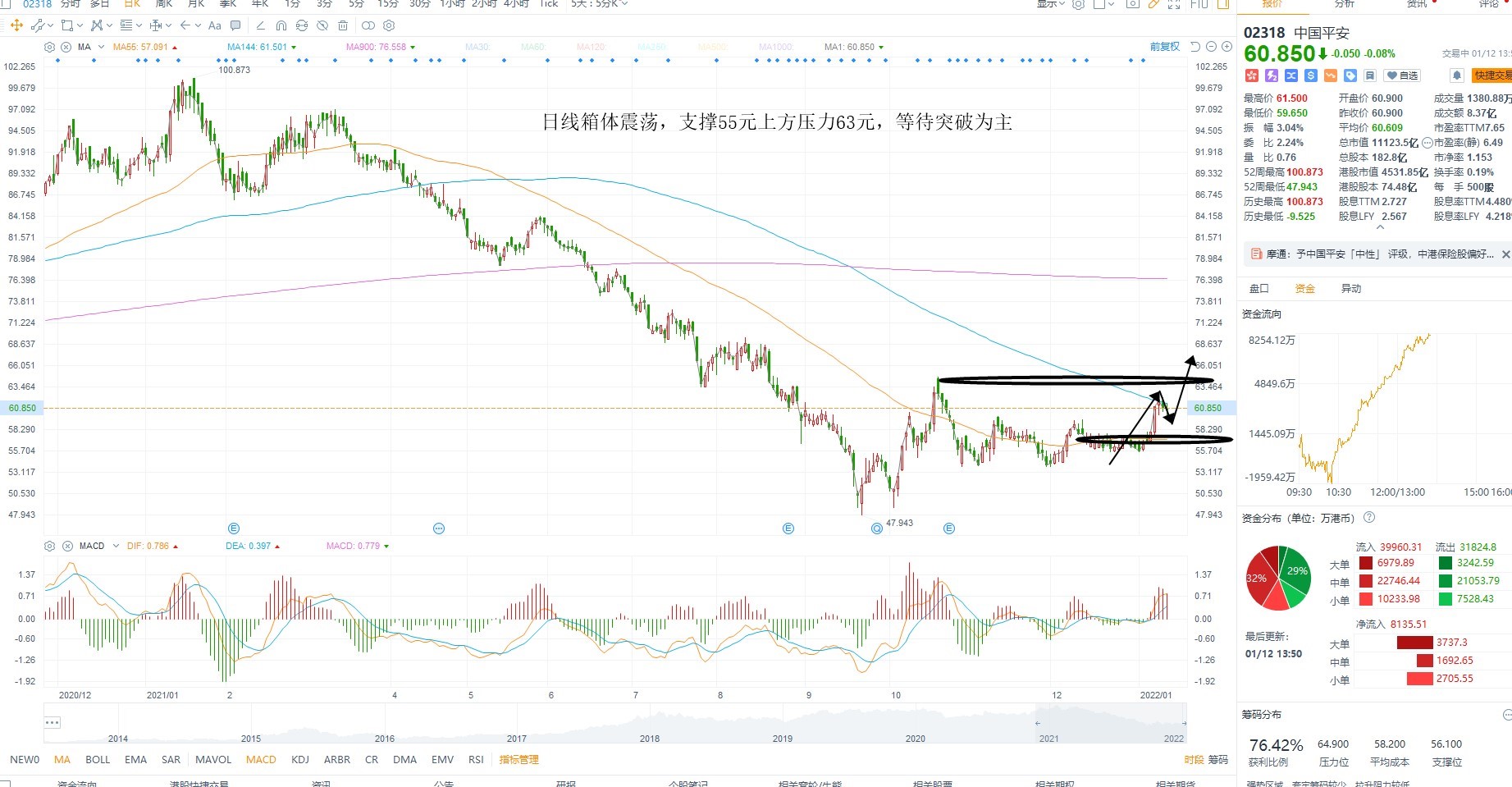Open the mini timeline ellipsis button

[x=53, y=723]
